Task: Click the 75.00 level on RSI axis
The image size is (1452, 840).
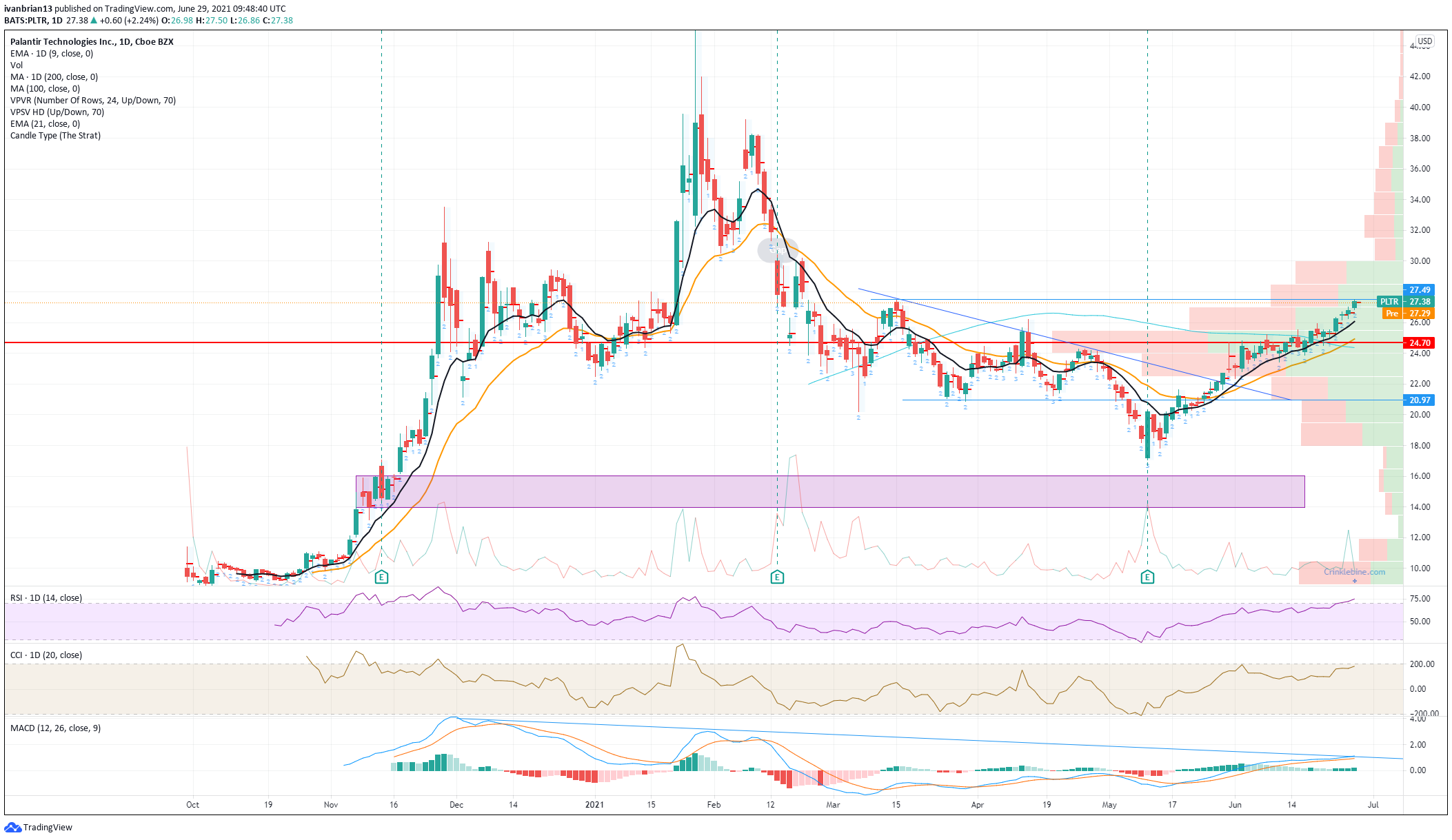Action: [x=1420, y=599]
